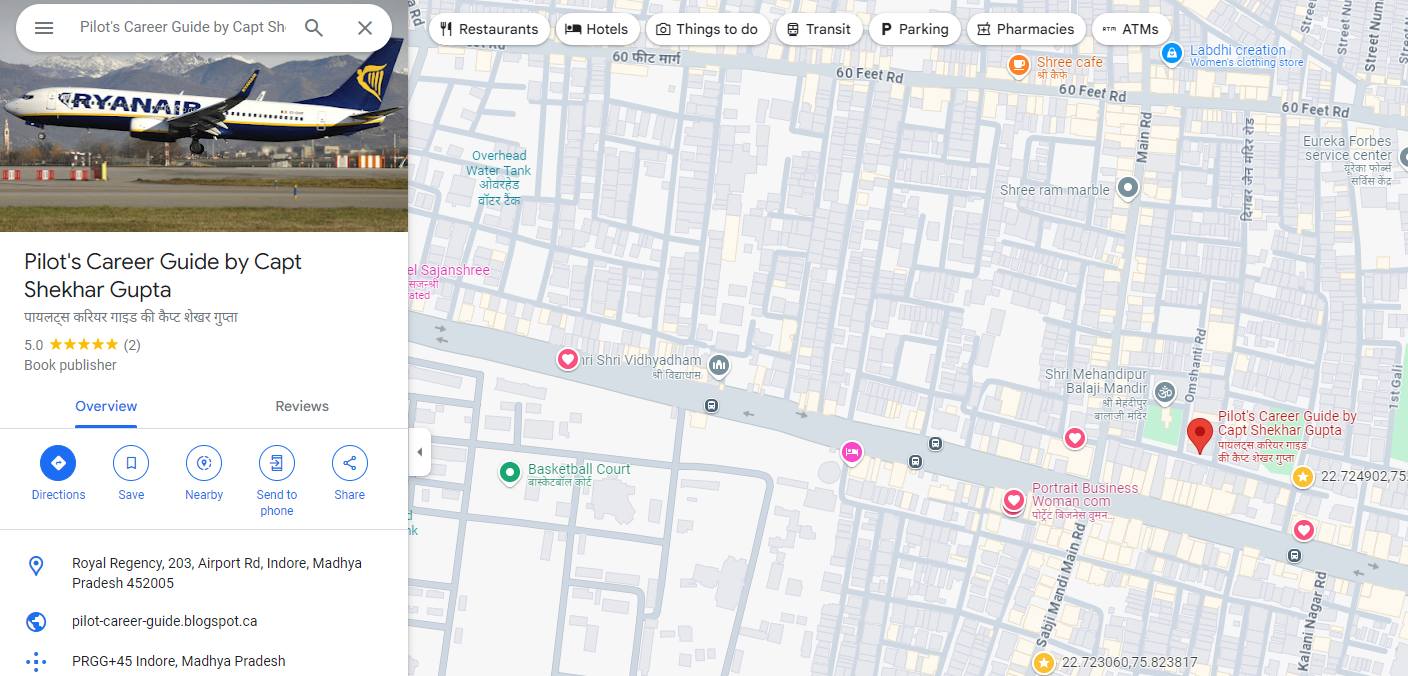Click the starred marker 22.724902
1408x676 pixels.
pyautogui.click(x=1303, y=477)
